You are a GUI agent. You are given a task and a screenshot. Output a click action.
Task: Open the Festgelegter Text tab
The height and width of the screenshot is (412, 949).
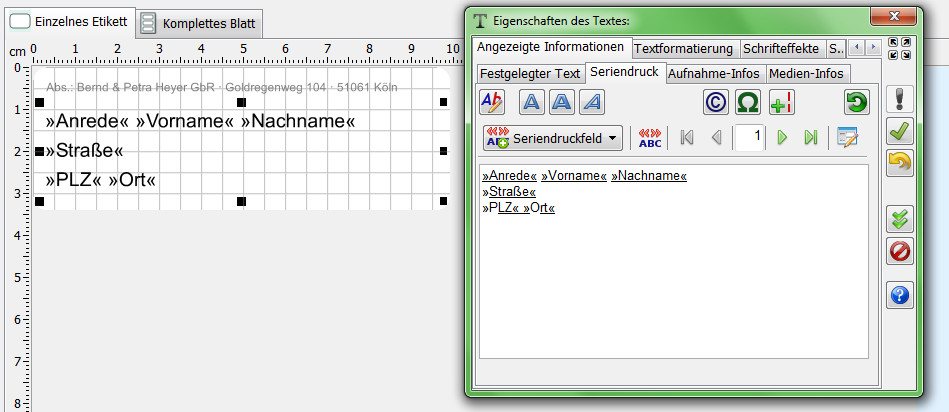point(529,73)
